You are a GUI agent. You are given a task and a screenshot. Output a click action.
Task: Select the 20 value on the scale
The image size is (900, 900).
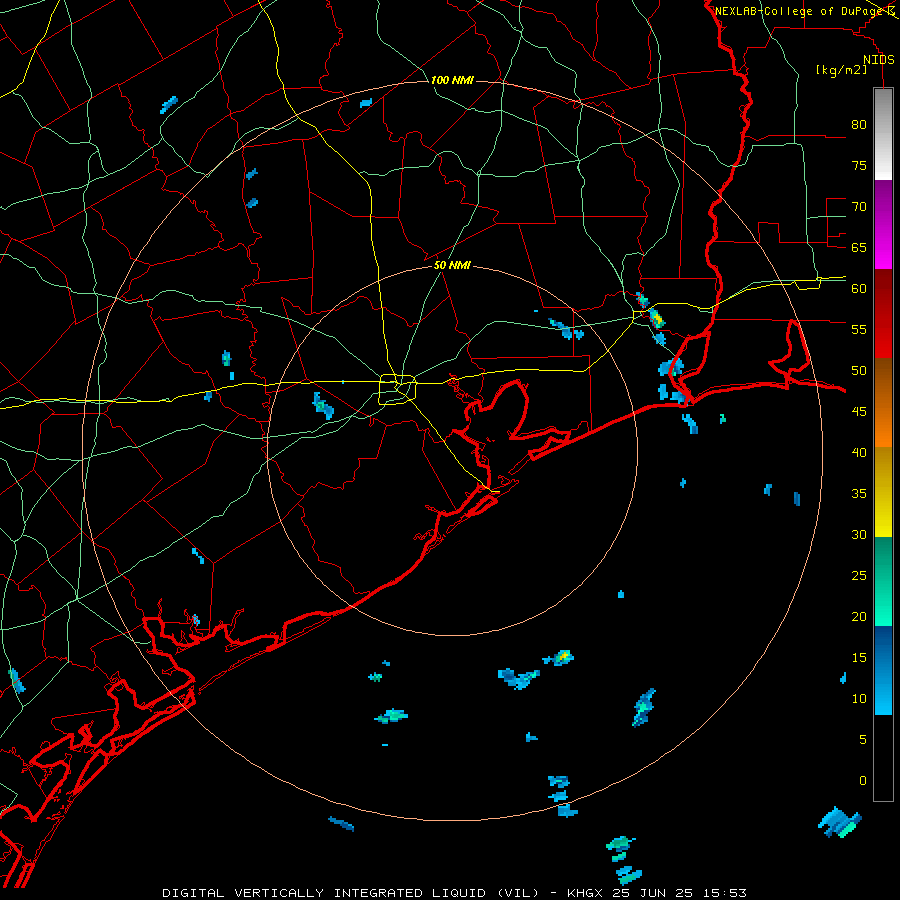(x=859, y=617)
